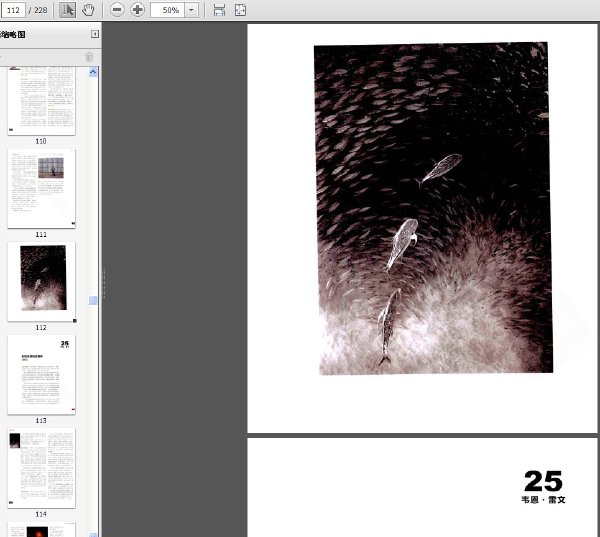Open page 111 thumbnail
Image resolution: width=600 pixels, height=537 pixels.
[41, 189]
